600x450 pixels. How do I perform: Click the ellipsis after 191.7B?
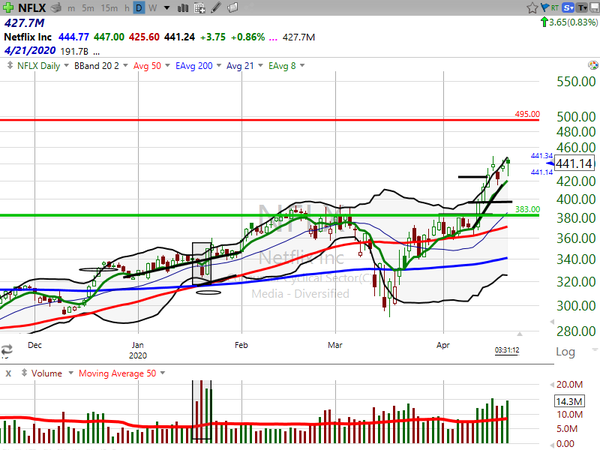(x=96, y=53)
